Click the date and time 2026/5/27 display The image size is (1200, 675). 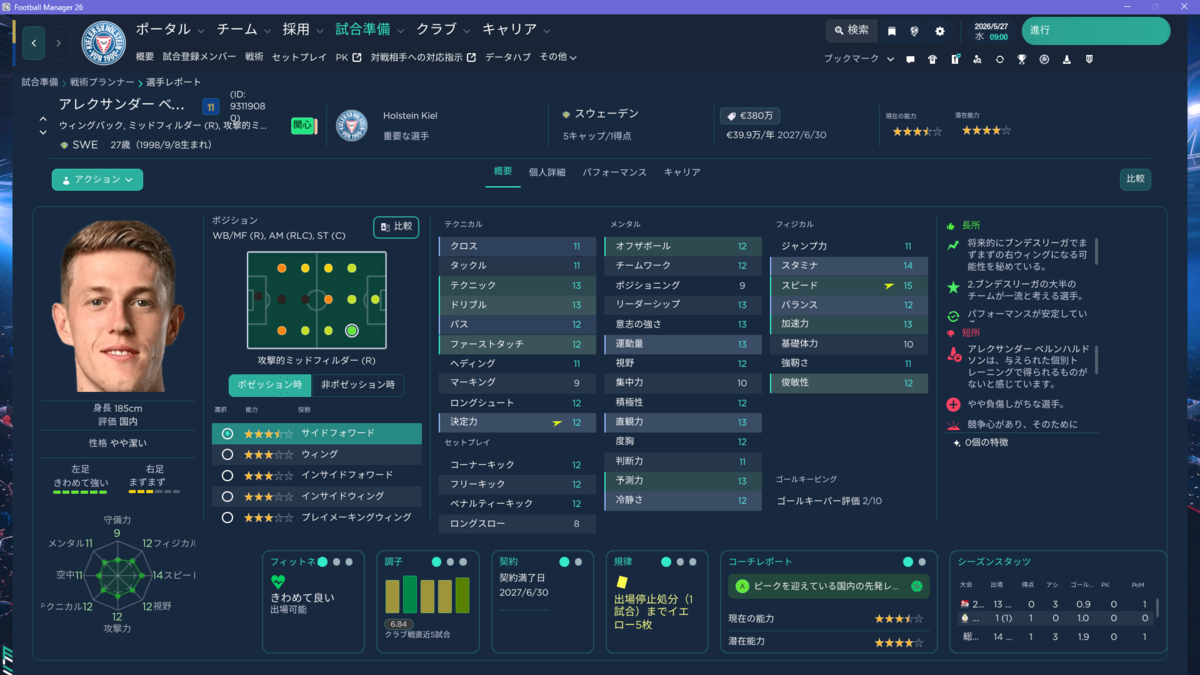[991, 30]
